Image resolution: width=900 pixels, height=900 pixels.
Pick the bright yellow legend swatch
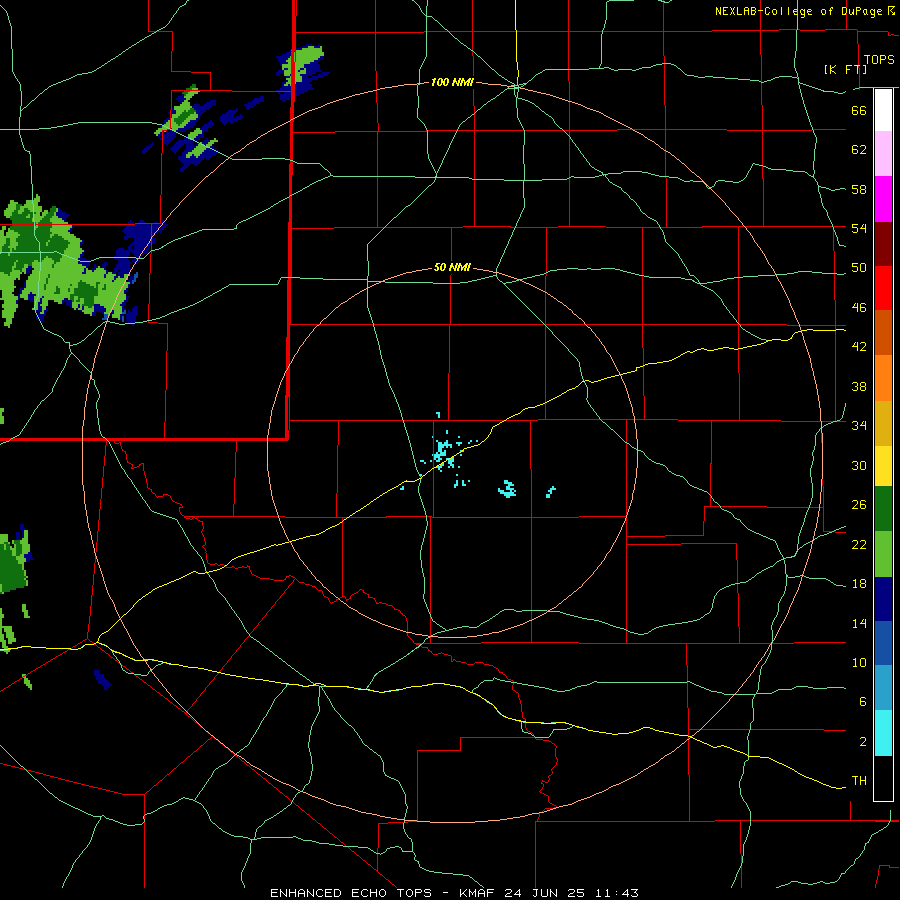(x=883, y=466)
